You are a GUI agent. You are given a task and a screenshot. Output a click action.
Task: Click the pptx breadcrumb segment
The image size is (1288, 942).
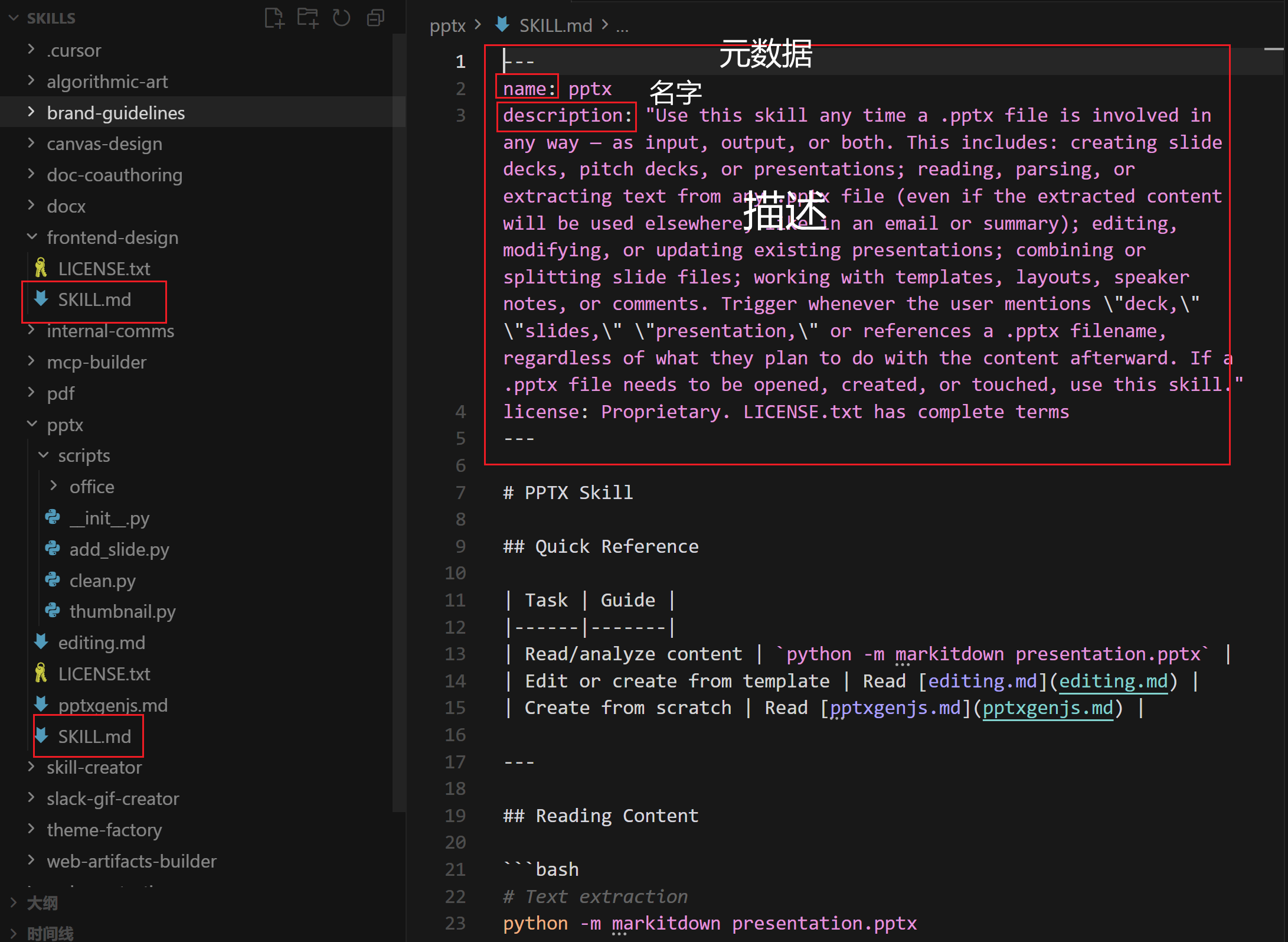click(x=447, y=25)
